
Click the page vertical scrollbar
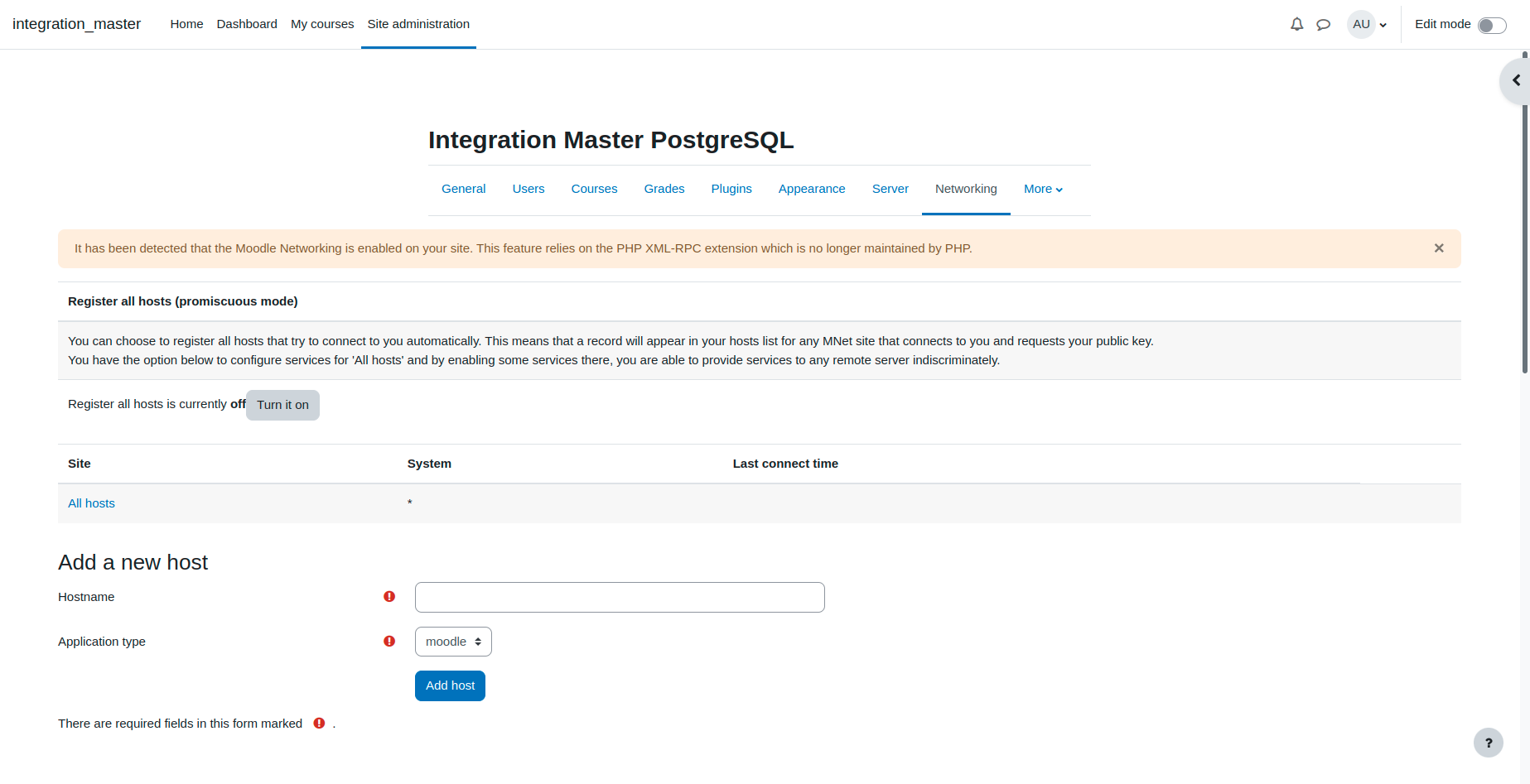(x=1525, y=212)
